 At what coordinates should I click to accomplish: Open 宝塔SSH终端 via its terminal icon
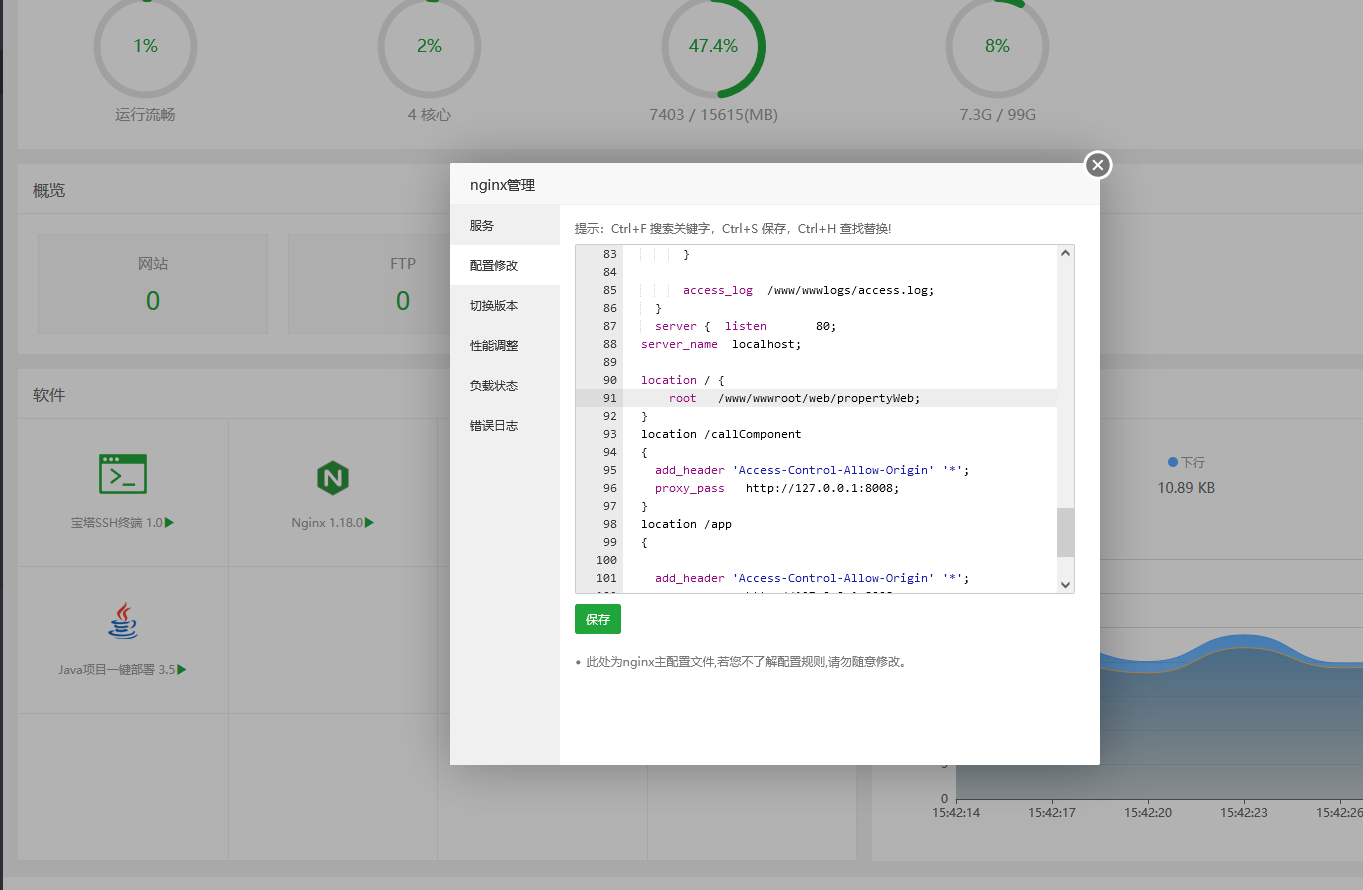pyautogui.click(x=122, y=474)
